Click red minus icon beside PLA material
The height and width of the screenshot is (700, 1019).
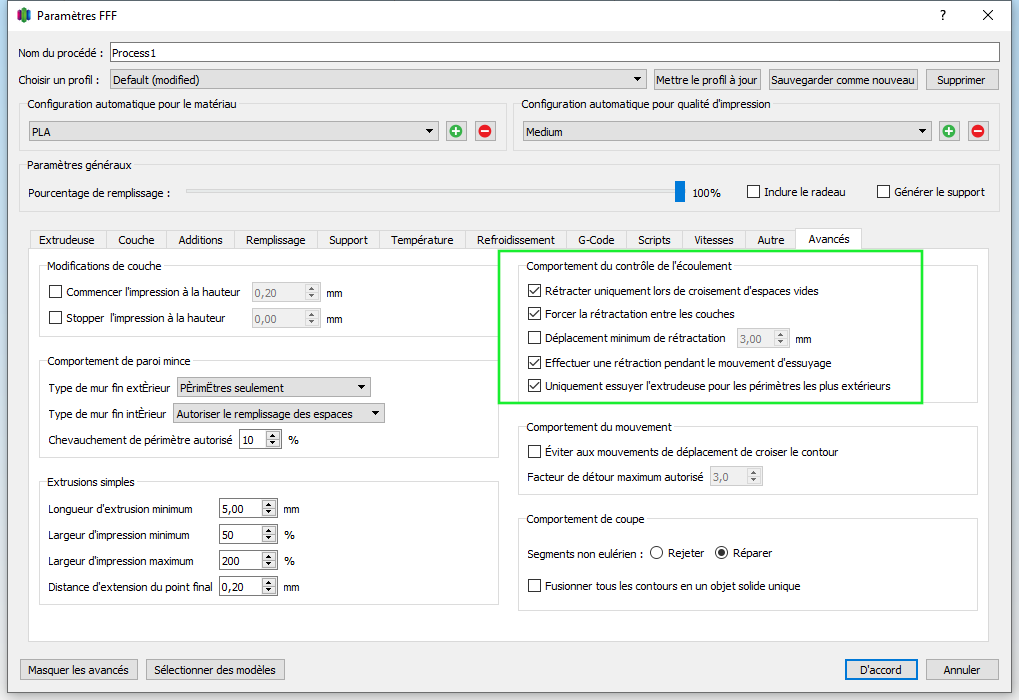click(485, 131)
